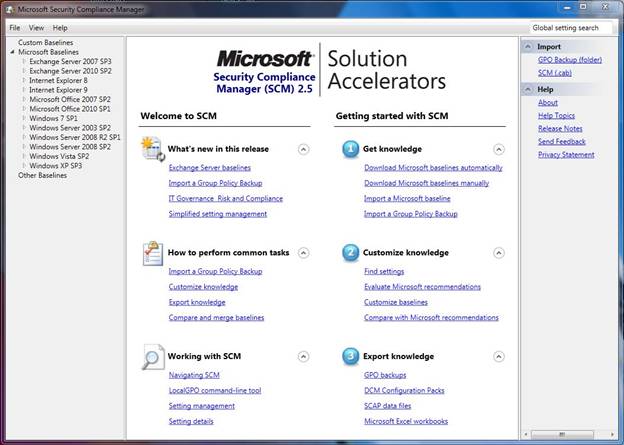Viewport: 624px width, 445px height.
Task: Select Internet Explorer 9 baseline
Action: click(58, 90)
